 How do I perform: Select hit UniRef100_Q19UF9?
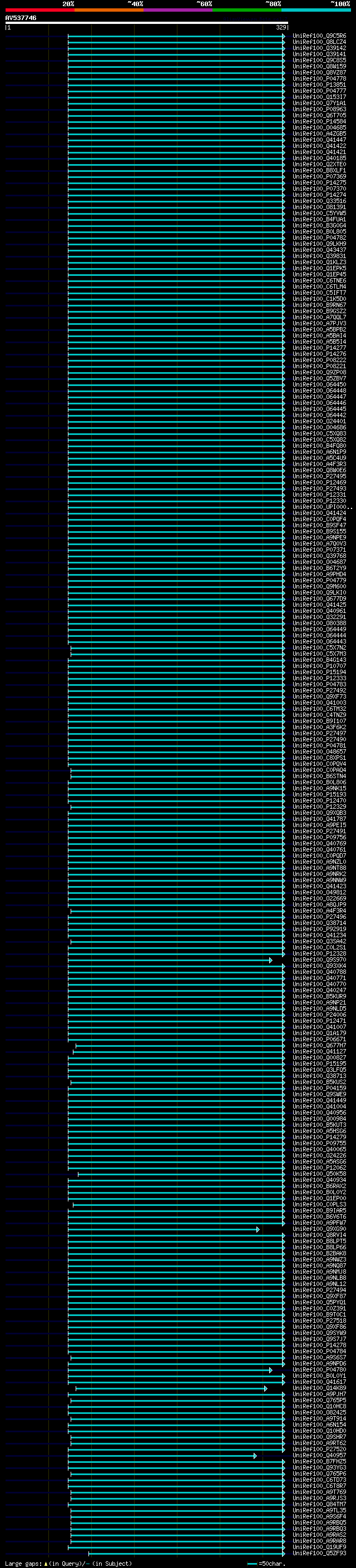[x=319, y=1547]
